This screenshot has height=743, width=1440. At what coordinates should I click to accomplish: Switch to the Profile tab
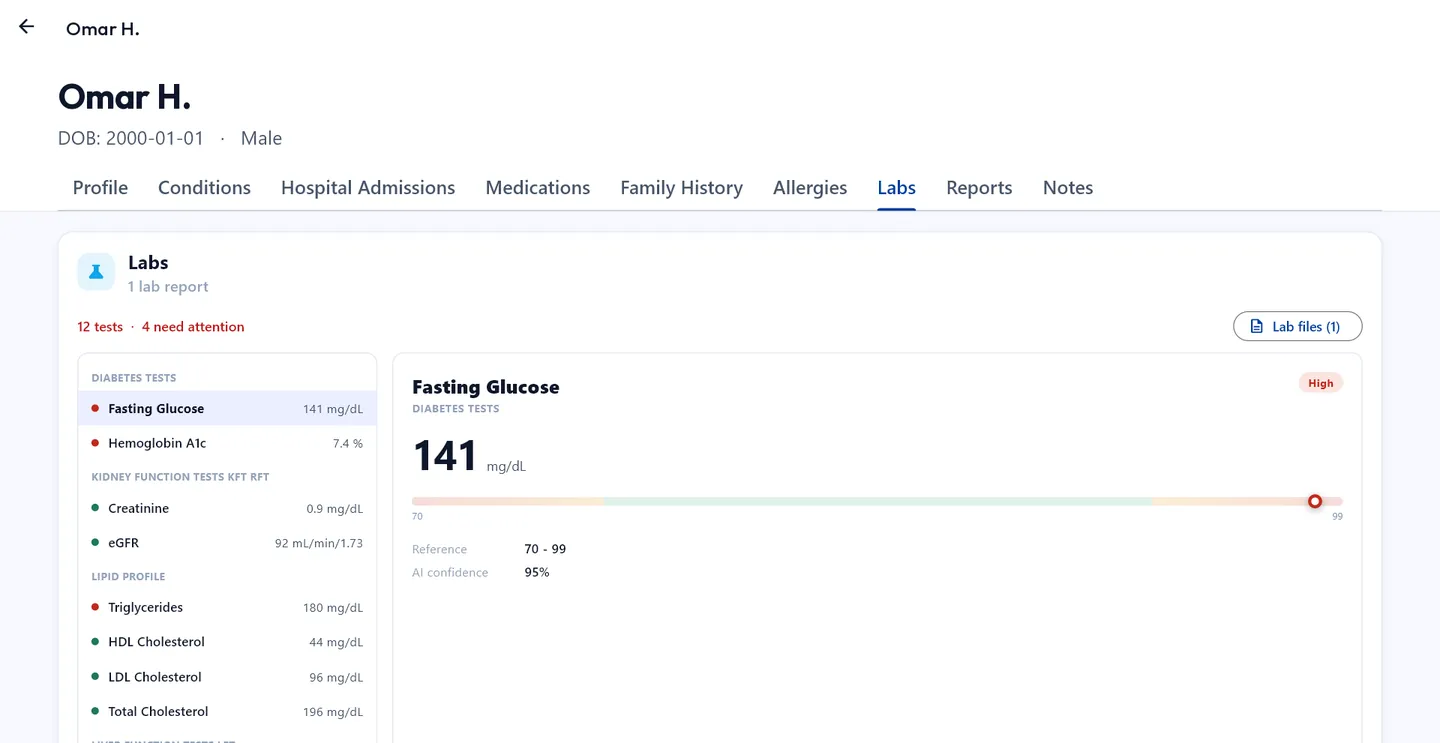[x=100, y=188]
